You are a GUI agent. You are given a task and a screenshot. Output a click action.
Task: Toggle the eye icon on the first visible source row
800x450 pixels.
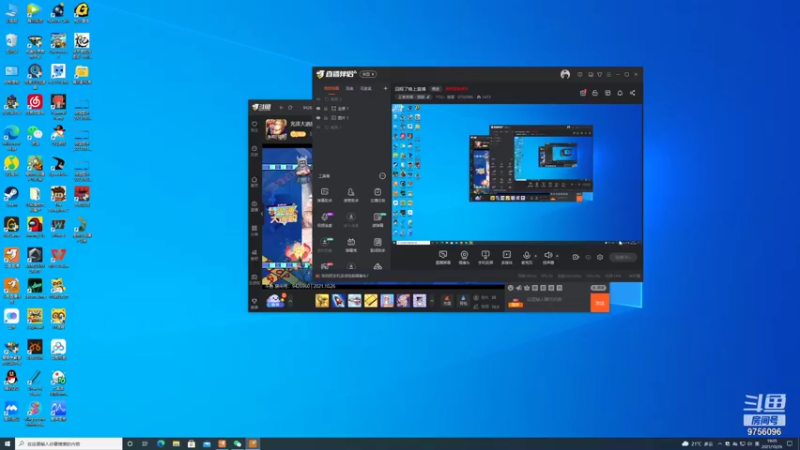click(x=318, y=109)
